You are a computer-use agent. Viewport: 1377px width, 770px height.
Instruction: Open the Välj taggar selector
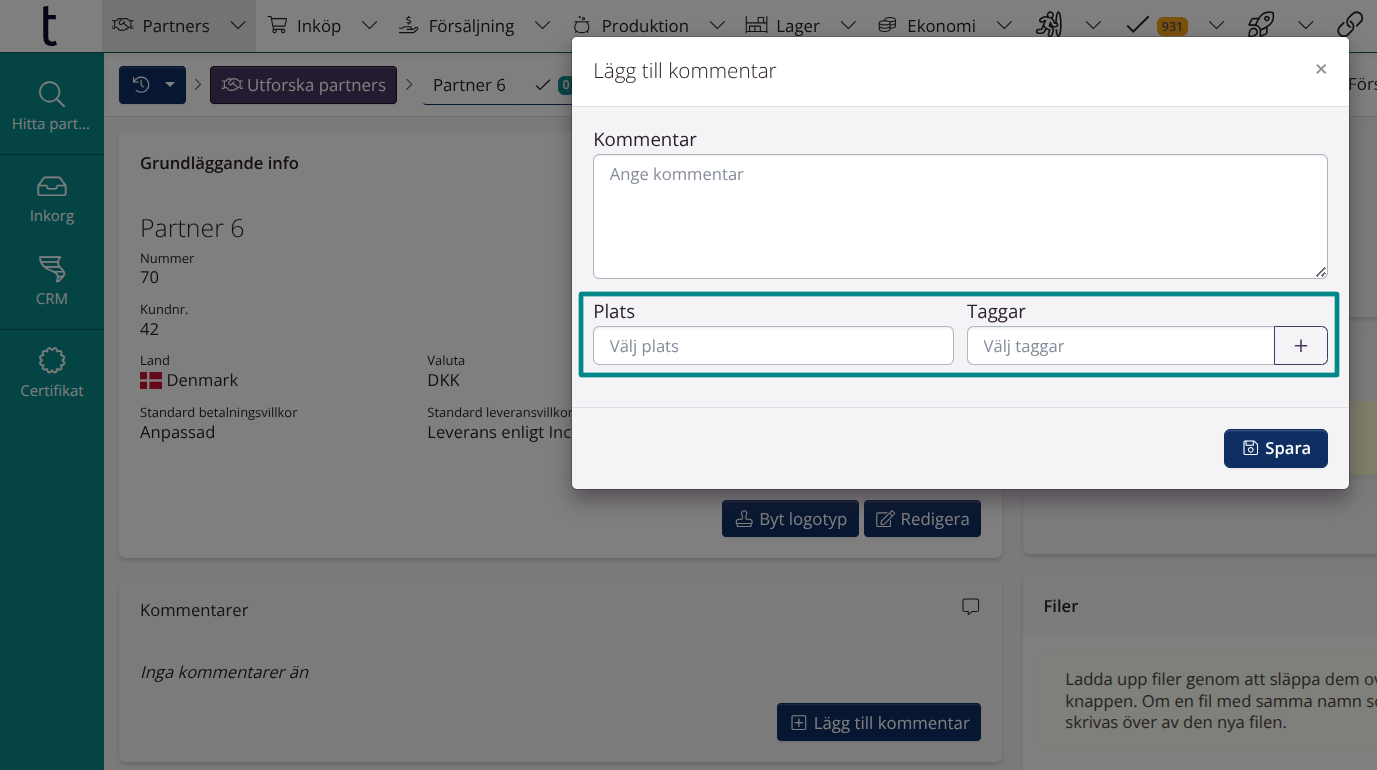[1120, 345]
